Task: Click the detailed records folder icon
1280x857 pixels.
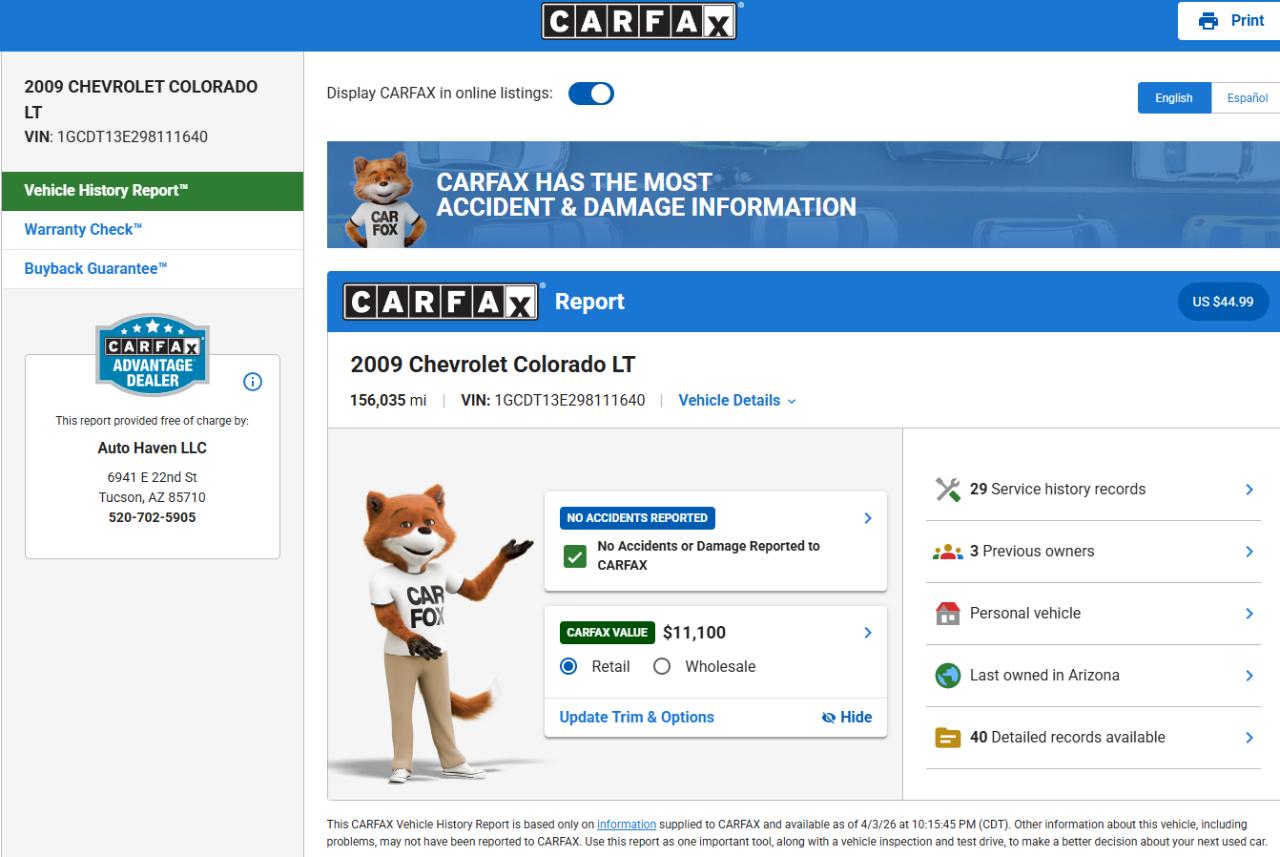Action: (x=947, y=738)
